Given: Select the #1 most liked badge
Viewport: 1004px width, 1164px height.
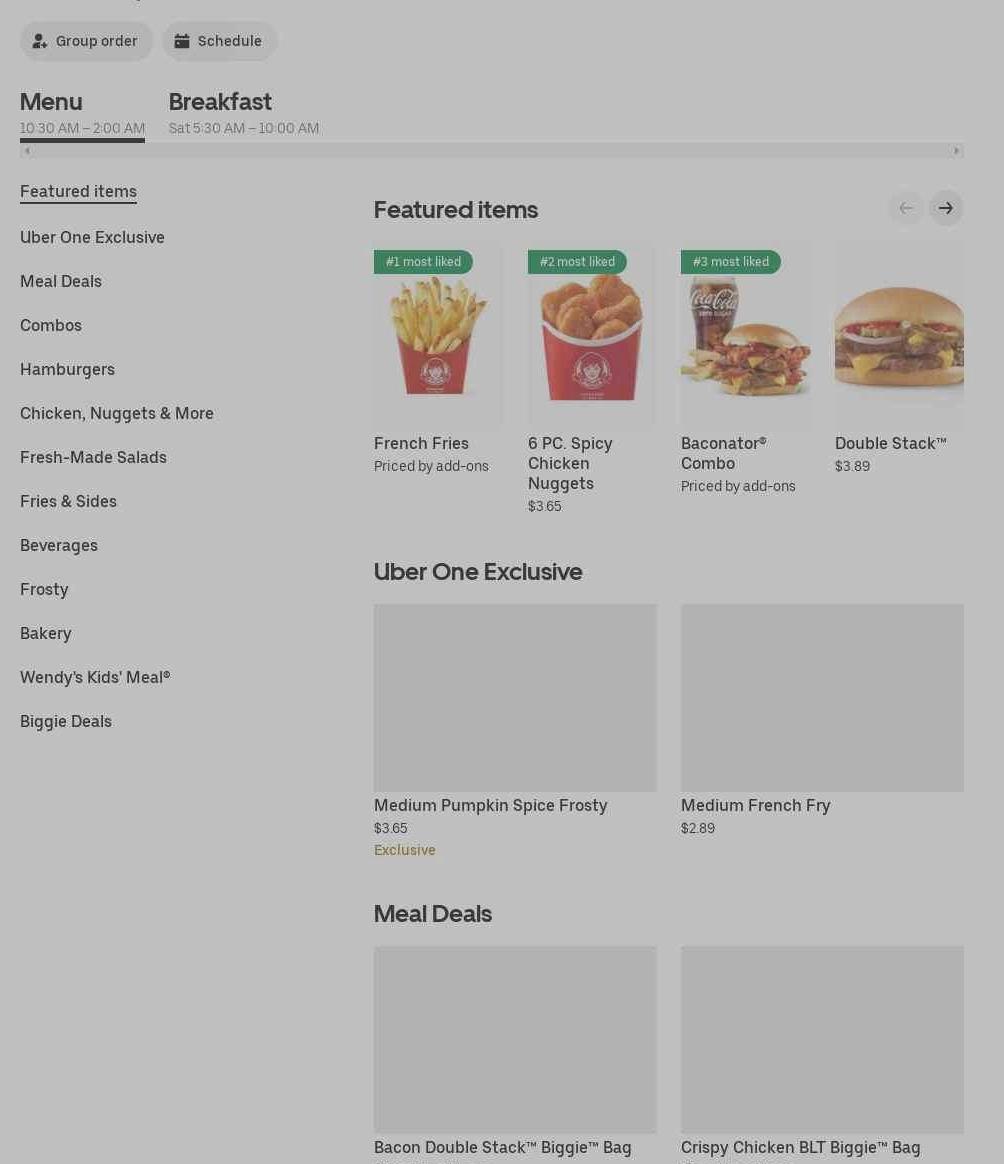Looking at the screenshot, I should (423, 261).
